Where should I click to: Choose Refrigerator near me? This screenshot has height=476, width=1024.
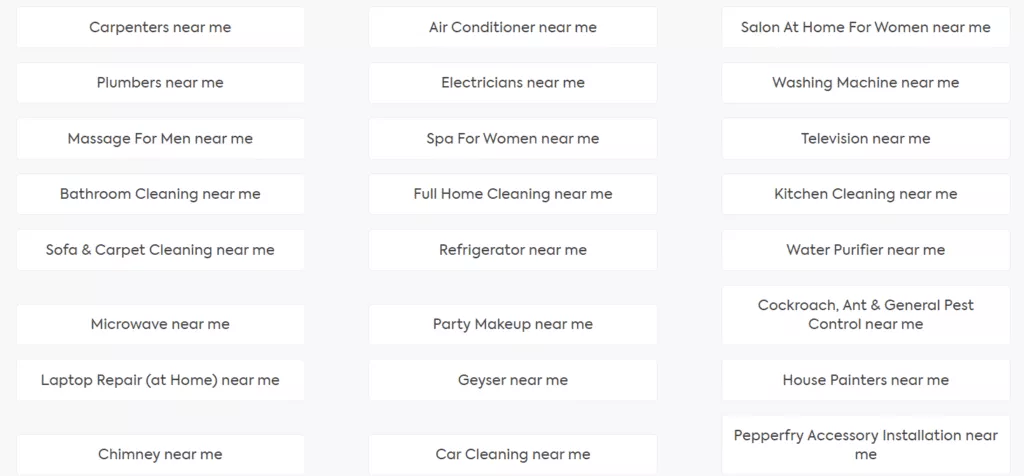pos(513,250)
